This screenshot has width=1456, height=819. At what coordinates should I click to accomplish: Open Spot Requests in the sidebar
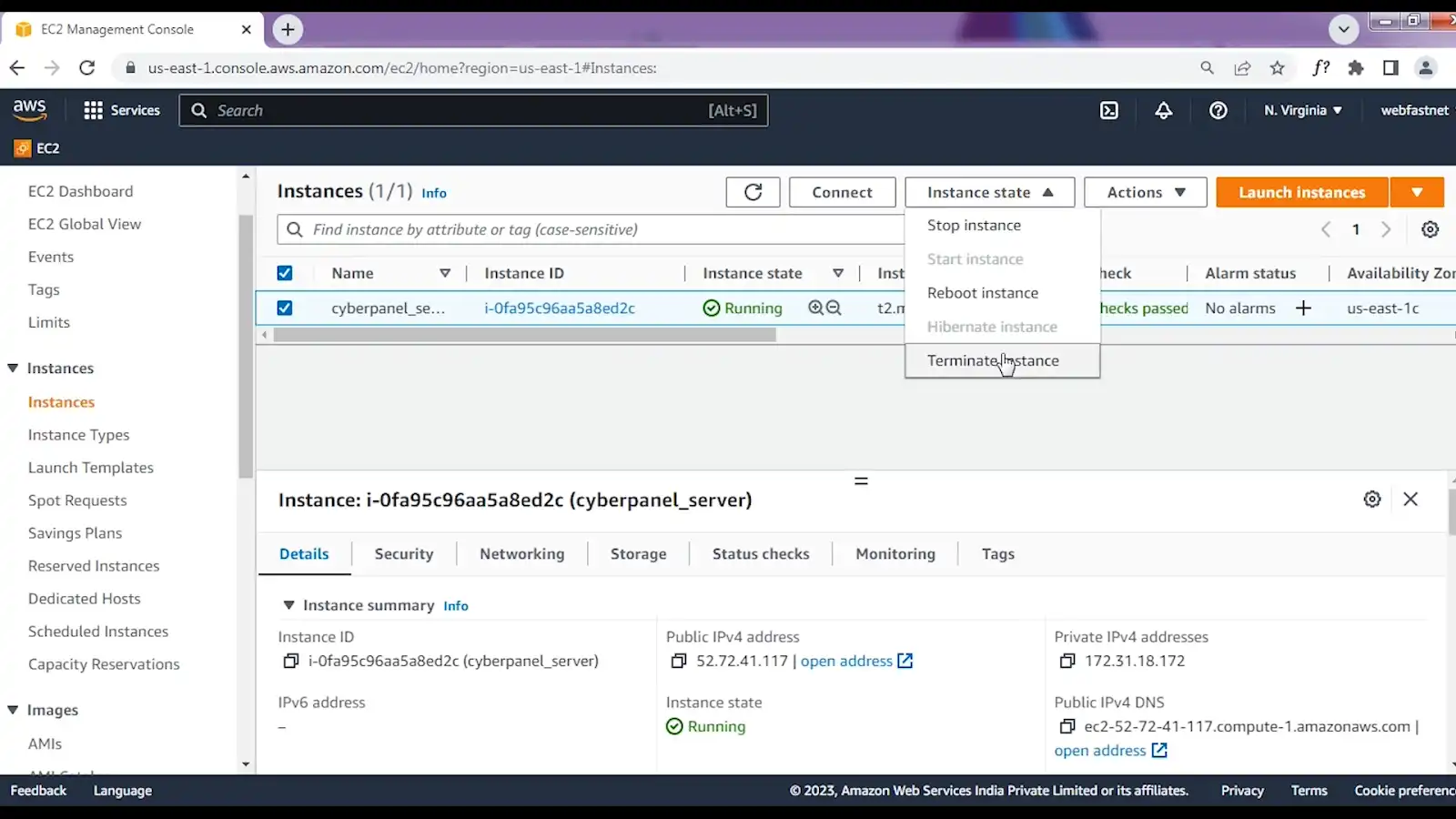(77, 500)
